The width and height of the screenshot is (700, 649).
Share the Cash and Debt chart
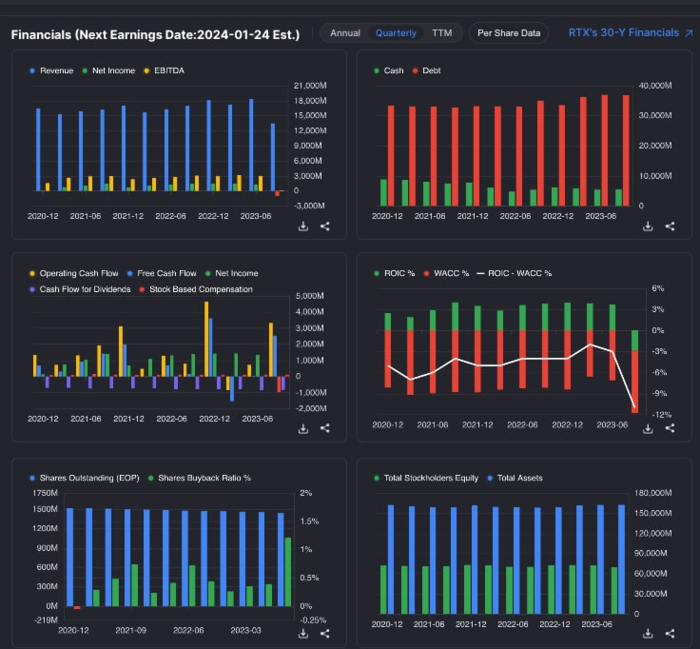coord(669,226)
